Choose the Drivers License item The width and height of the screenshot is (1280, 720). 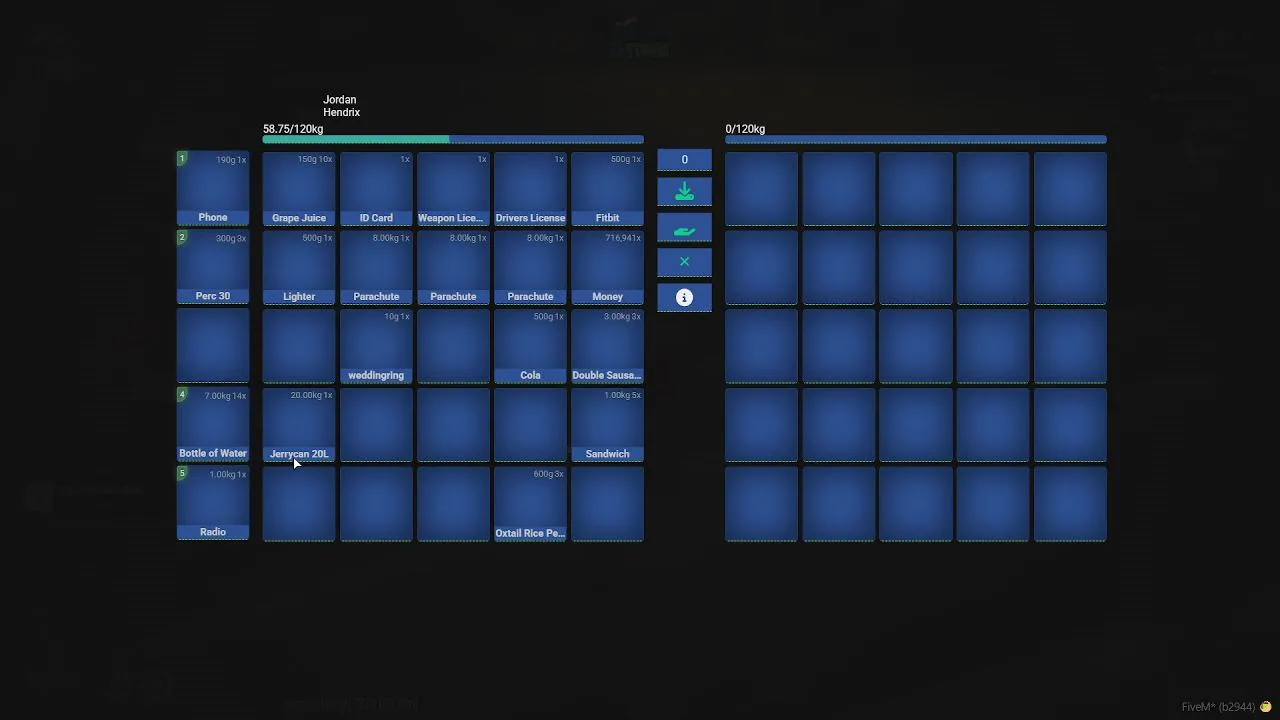pos(530,189)
